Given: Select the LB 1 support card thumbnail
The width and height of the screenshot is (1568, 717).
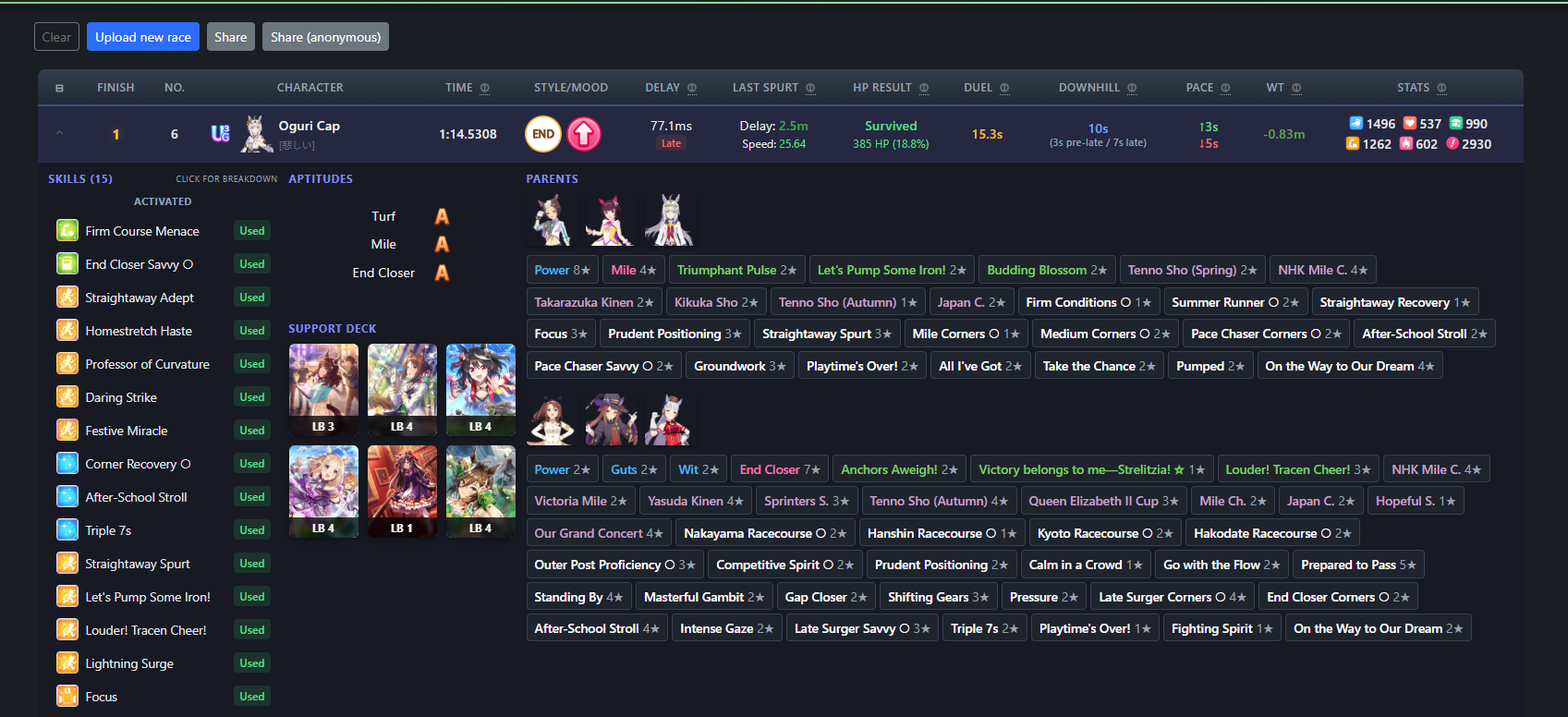Looking at the screenshot, I should (x=402, y=491).
